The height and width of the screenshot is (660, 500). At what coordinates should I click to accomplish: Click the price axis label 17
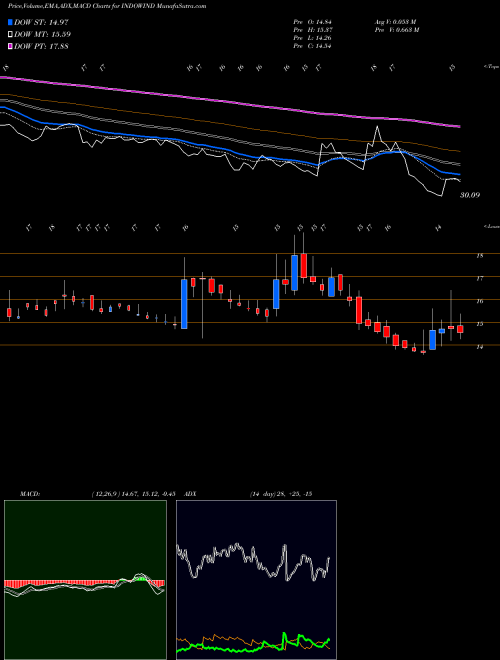pos(479,278)
